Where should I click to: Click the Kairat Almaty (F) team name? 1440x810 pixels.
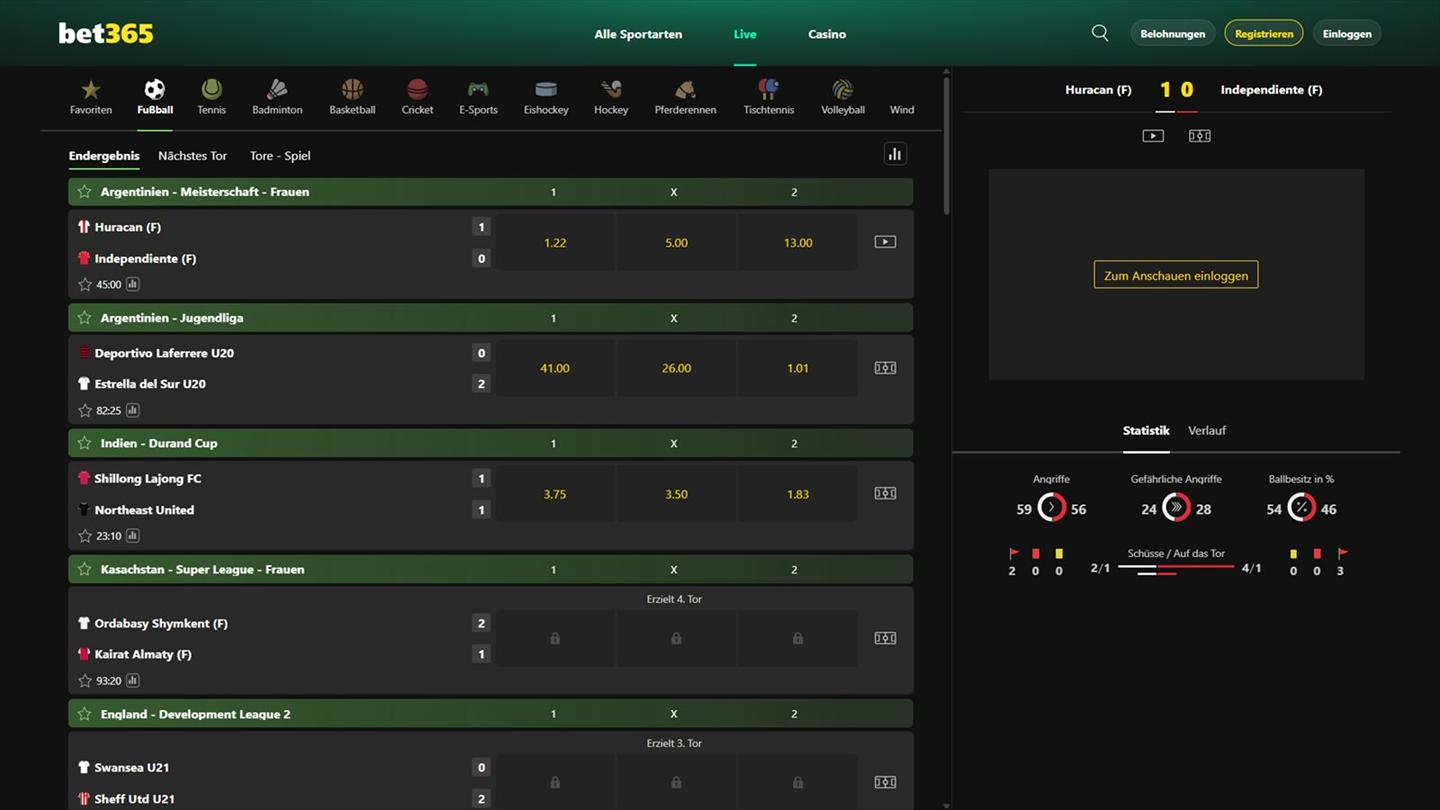click(x=143, y=654)
